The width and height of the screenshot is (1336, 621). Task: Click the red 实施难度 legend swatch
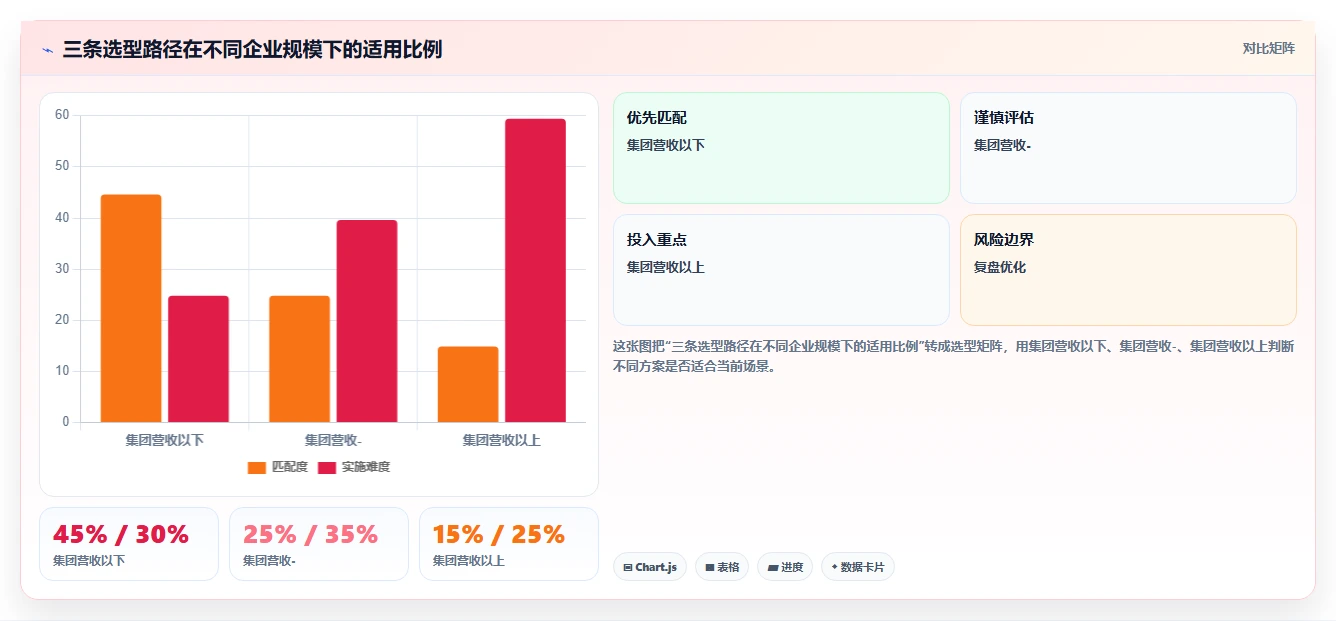point(327,467)
